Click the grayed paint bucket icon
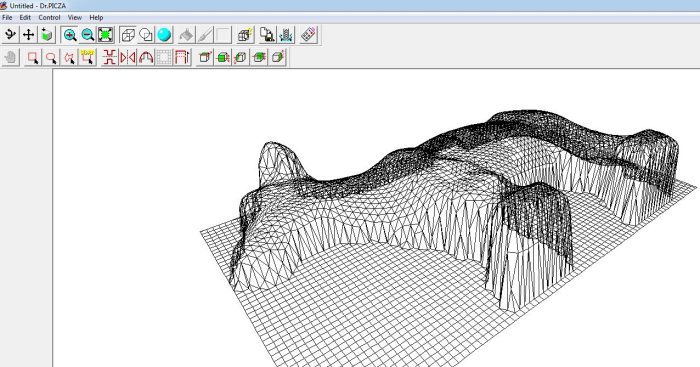Viewport: 700px width, 367px height. 187,35
